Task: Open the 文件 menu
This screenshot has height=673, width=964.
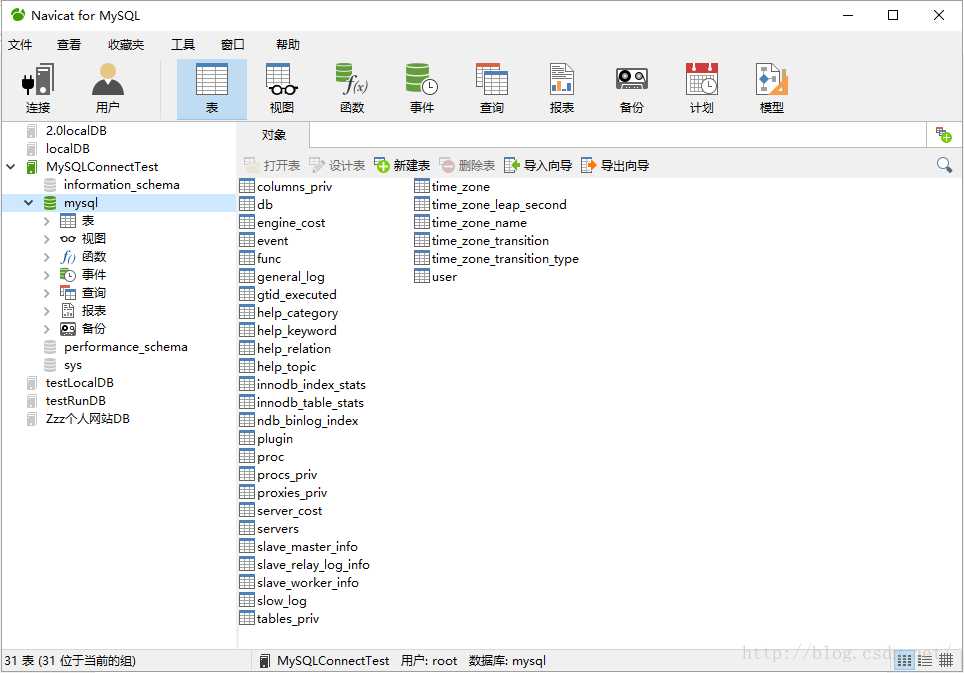Action: click(x=20, y=44)
